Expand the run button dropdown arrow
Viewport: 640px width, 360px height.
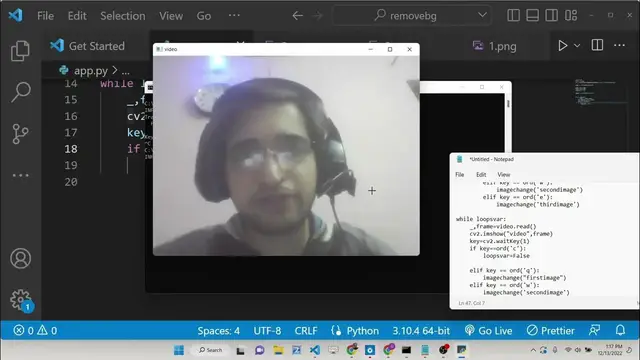coord(577,46)
